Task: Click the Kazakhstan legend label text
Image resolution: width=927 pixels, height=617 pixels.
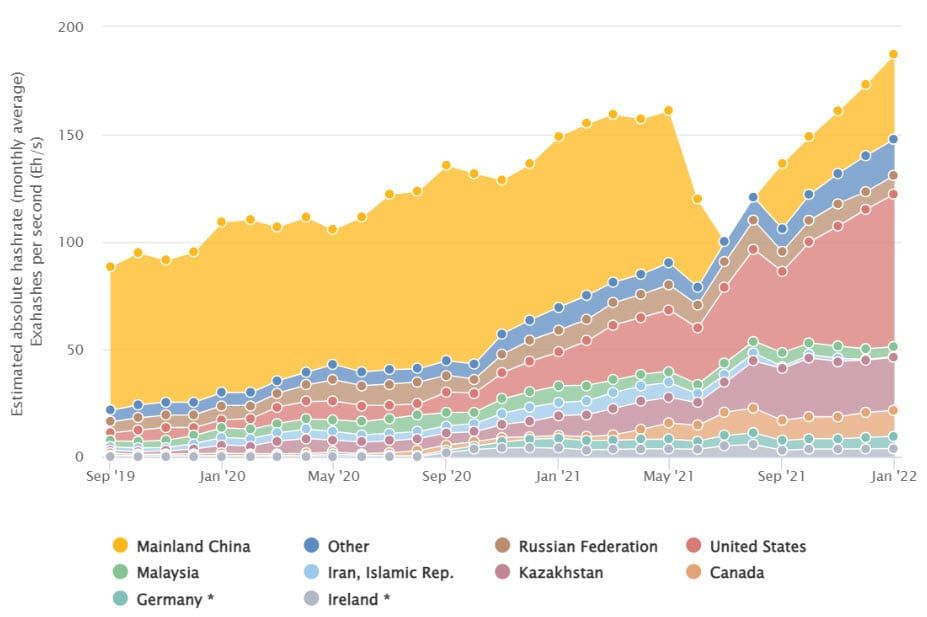Action: click(561, 573)
